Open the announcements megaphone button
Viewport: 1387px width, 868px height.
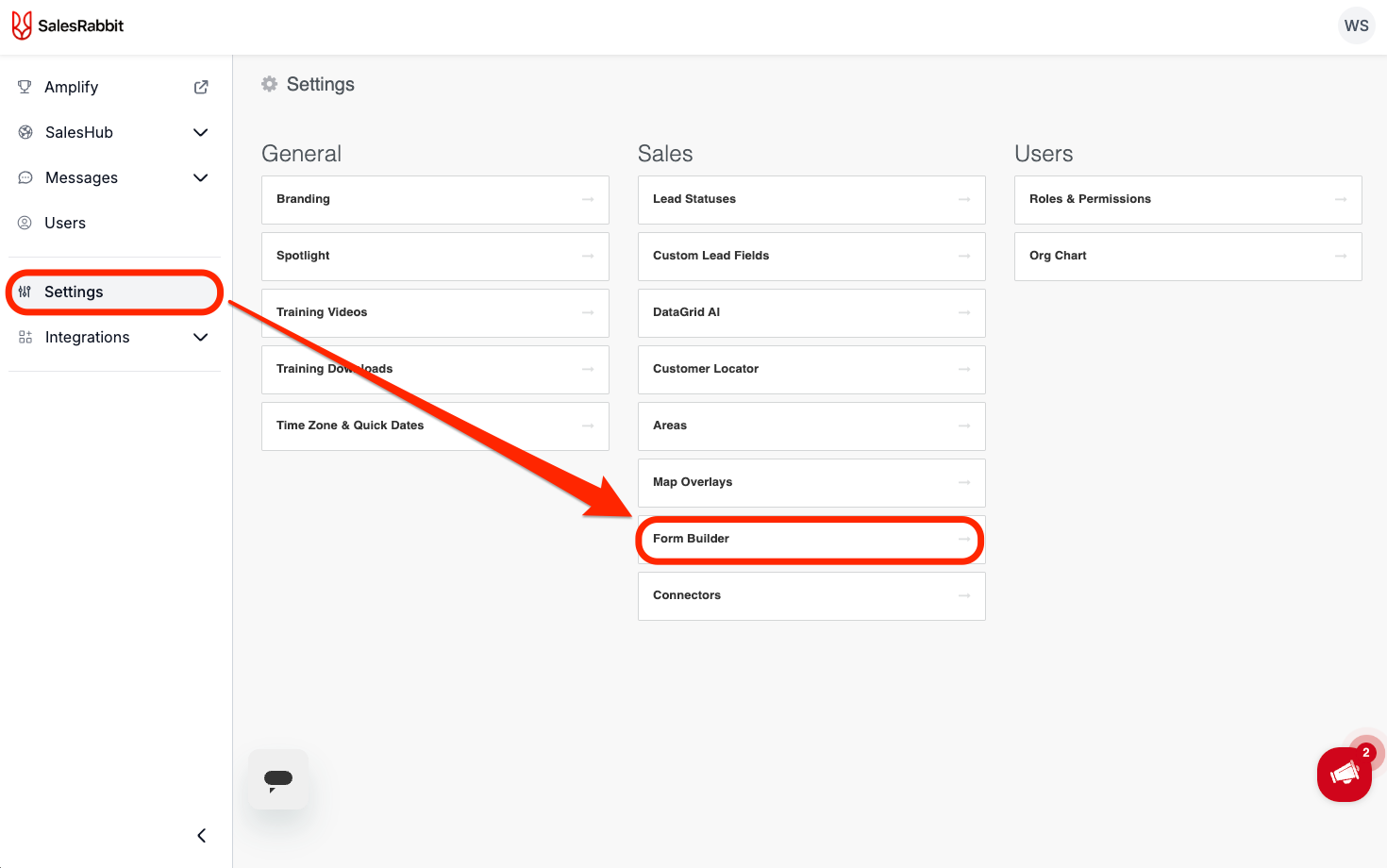[x=1345, y=775]
